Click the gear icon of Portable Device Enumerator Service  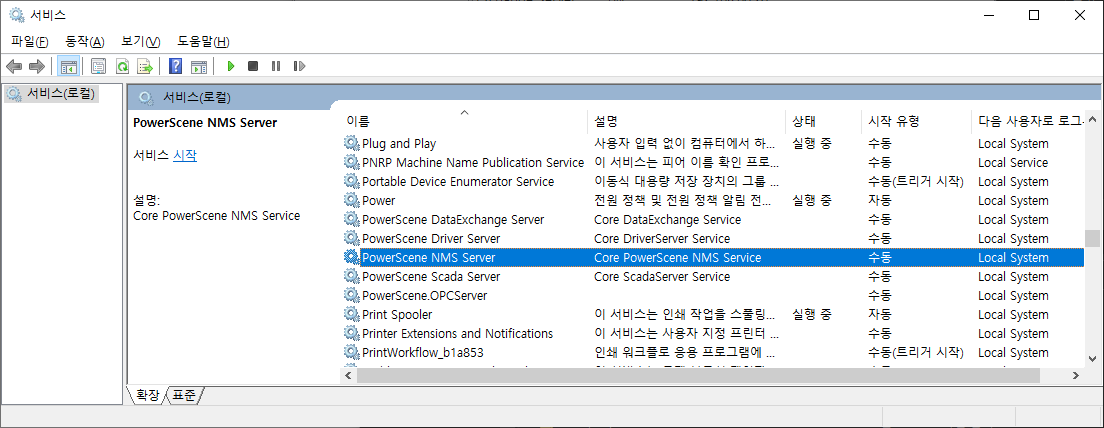pyautogui.click(x=351, y=182)
